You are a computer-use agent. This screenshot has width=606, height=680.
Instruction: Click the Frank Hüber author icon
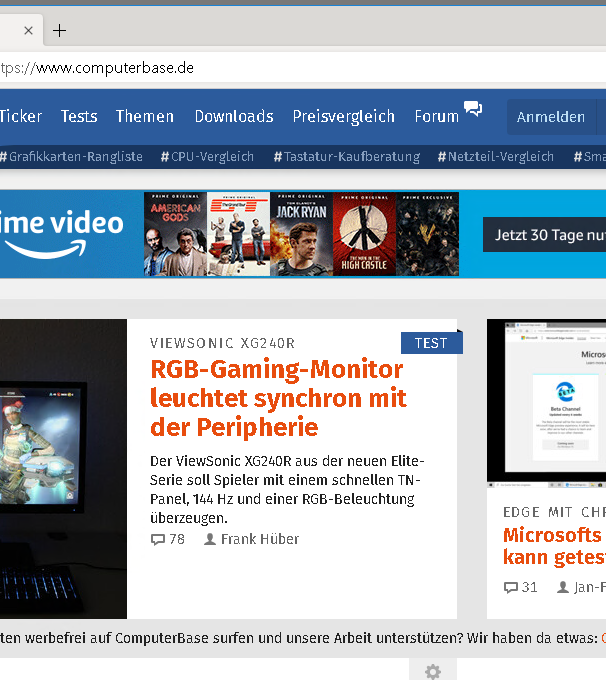(210, 539)
